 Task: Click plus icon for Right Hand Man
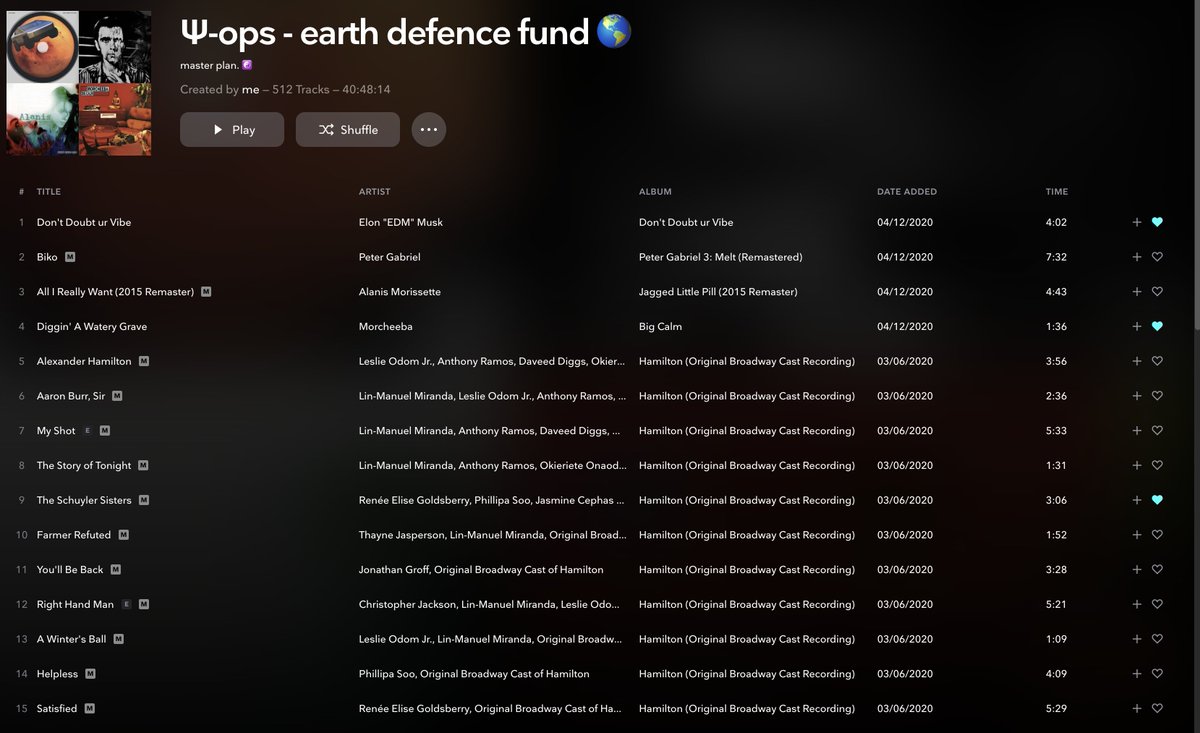tap(1137, 604)
